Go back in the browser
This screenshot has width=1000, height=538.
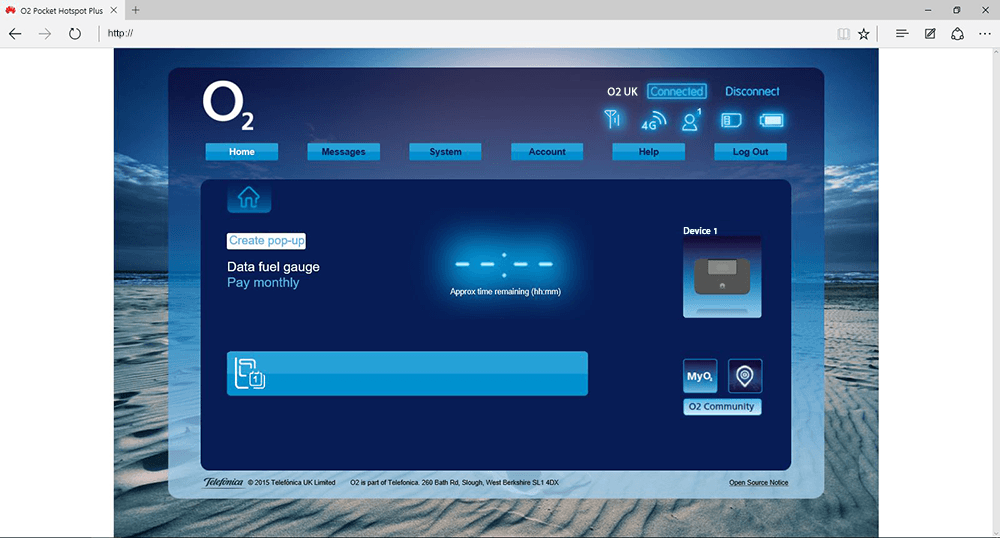pos(15,34)
